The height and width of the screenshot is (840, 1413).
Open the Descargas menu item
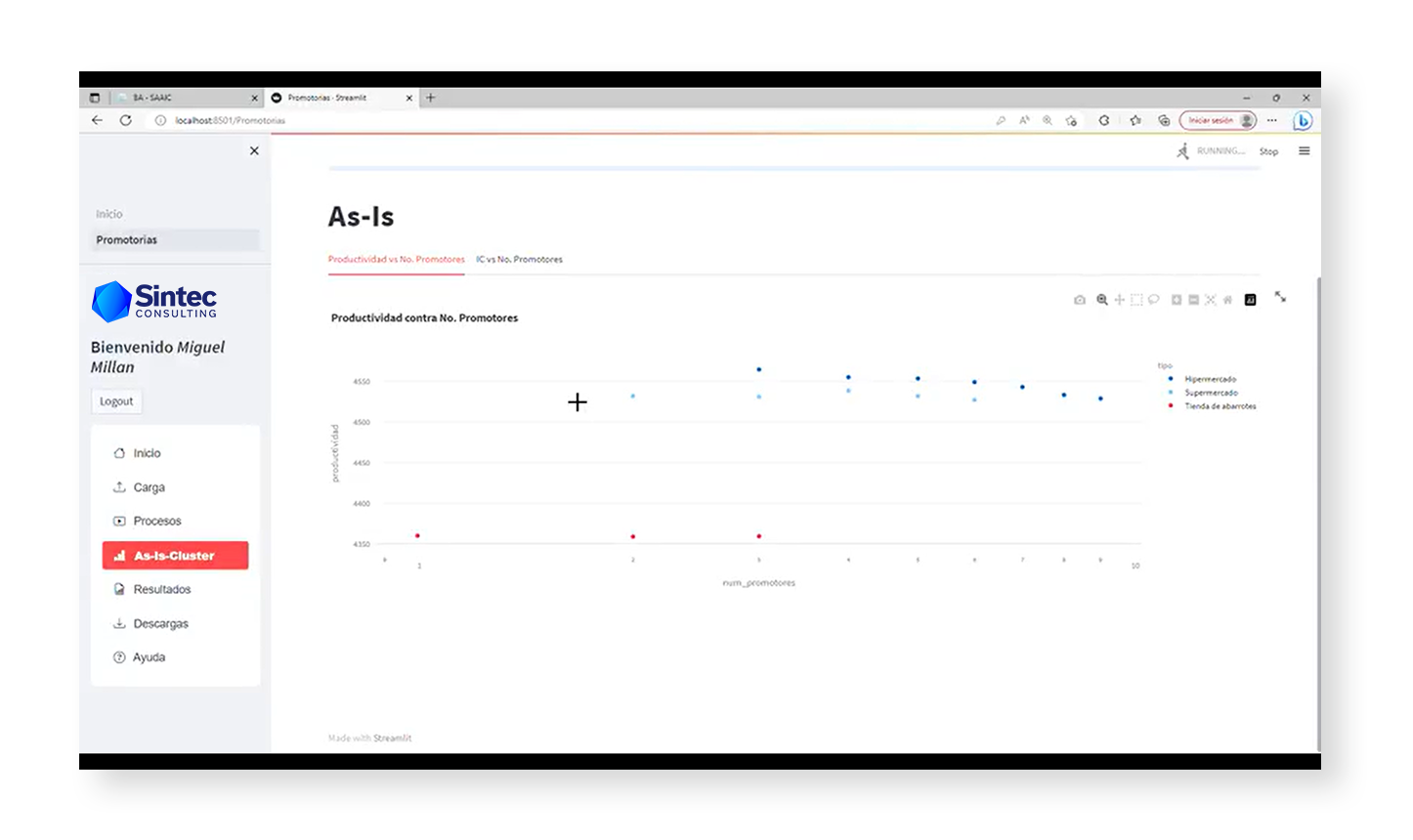[175, 623]
